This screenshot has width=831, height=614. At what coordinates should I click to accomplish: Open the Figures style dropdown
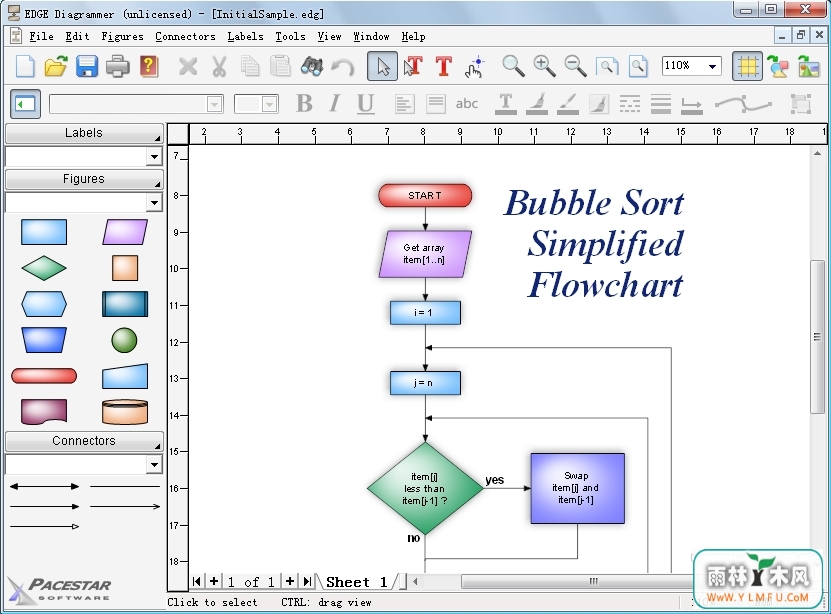click(154, 202)
